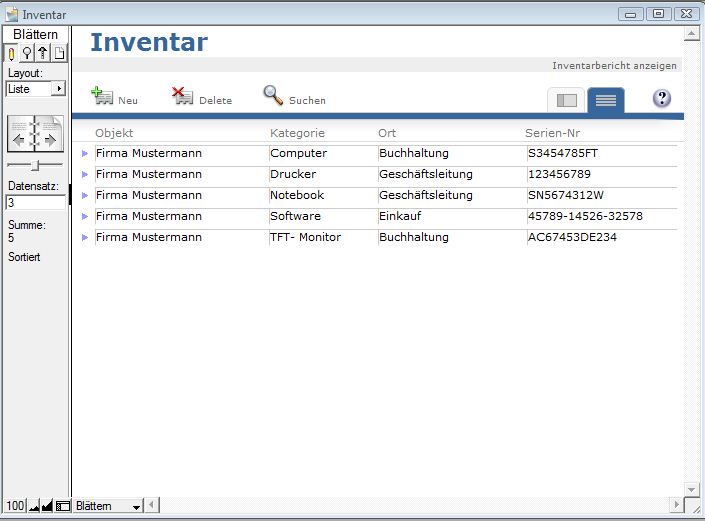This screenshot has width=705, height=521.
Task: Click the zoom in icon in status bar
Action: point(47,507)
